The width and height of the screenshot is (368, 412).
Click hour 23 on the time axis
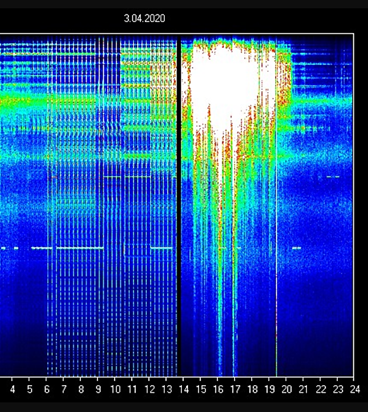[x=338, y=389]
